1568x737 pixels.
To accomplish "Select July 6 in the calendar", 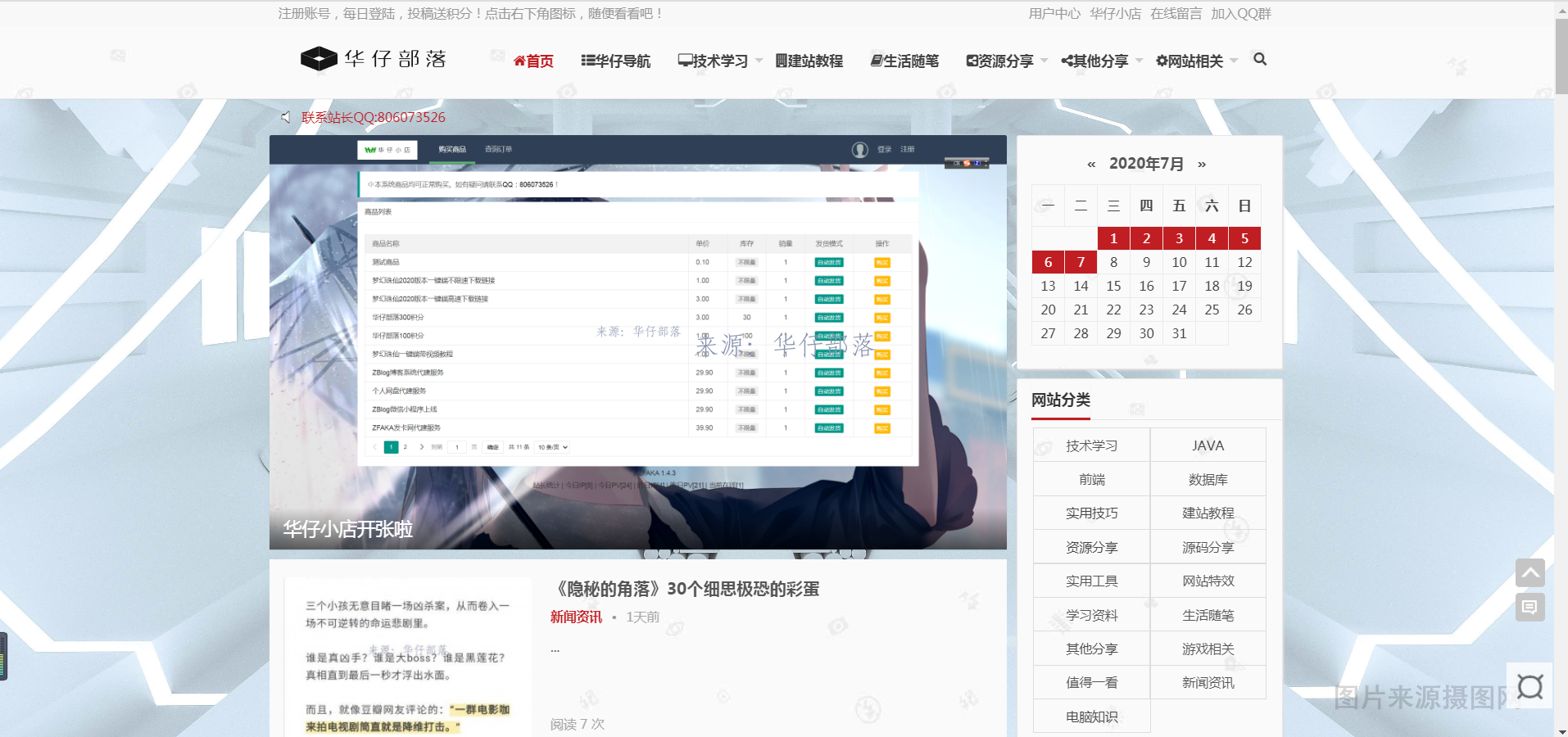I will coord(1048,262).
